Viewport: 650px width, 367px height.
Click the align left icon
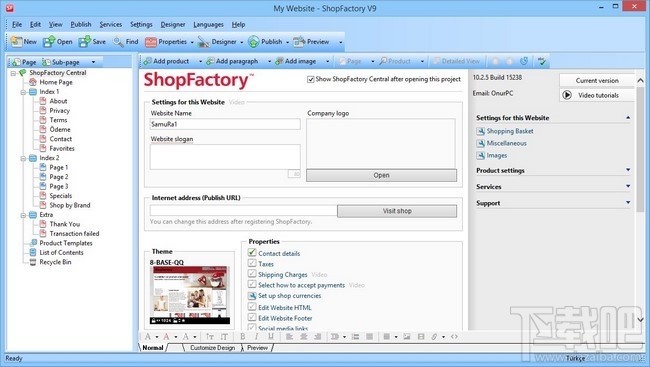click(x=289, y=336)
